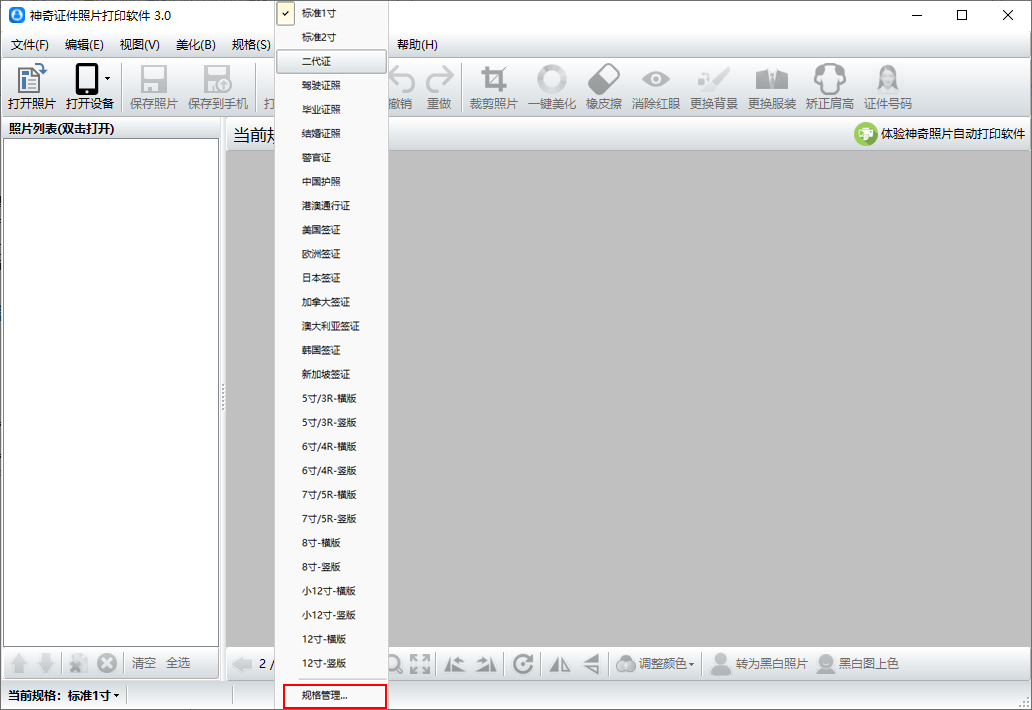The width and height of the screenshot is (1032, 710).
Task: Open the 美化(B) menu
Action: pyautogui.click(x=195, y=45)
